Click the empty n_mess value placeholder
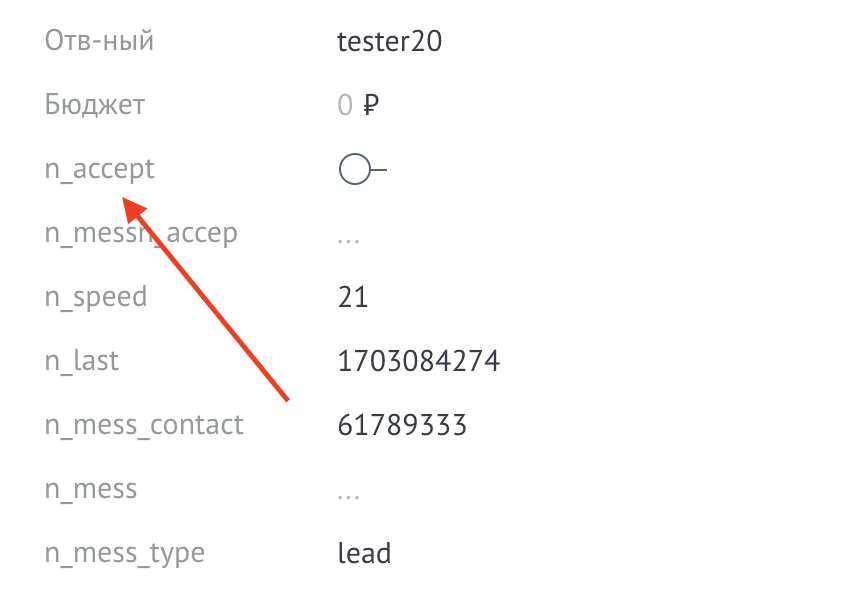The width and height of the screenshot is (852, 592). (349, 491)
